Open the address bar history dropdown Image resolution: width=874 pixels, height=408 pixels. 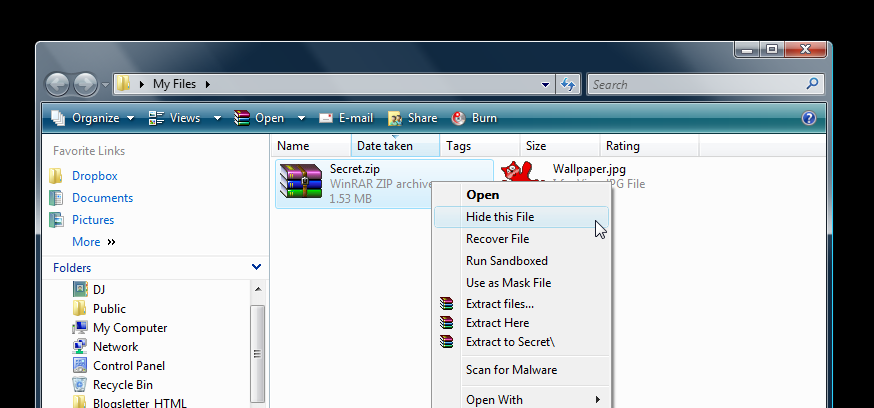coord(546,85)
